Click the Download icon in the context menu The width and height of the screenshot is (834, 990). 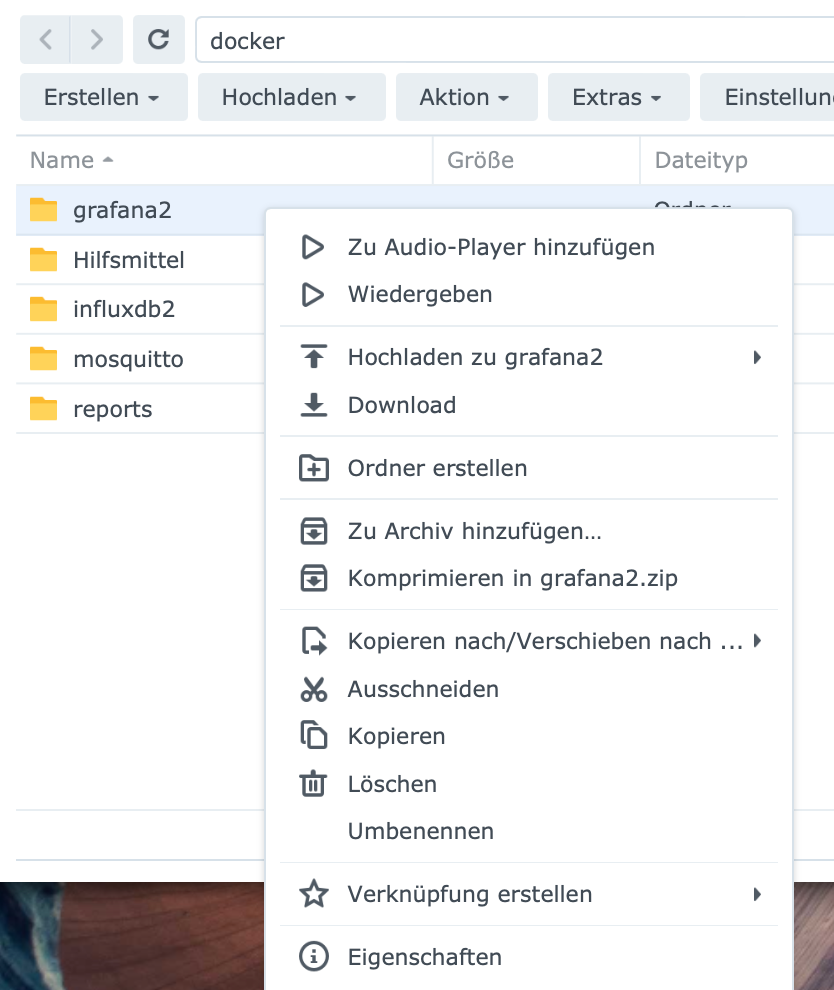pos(314,405)
